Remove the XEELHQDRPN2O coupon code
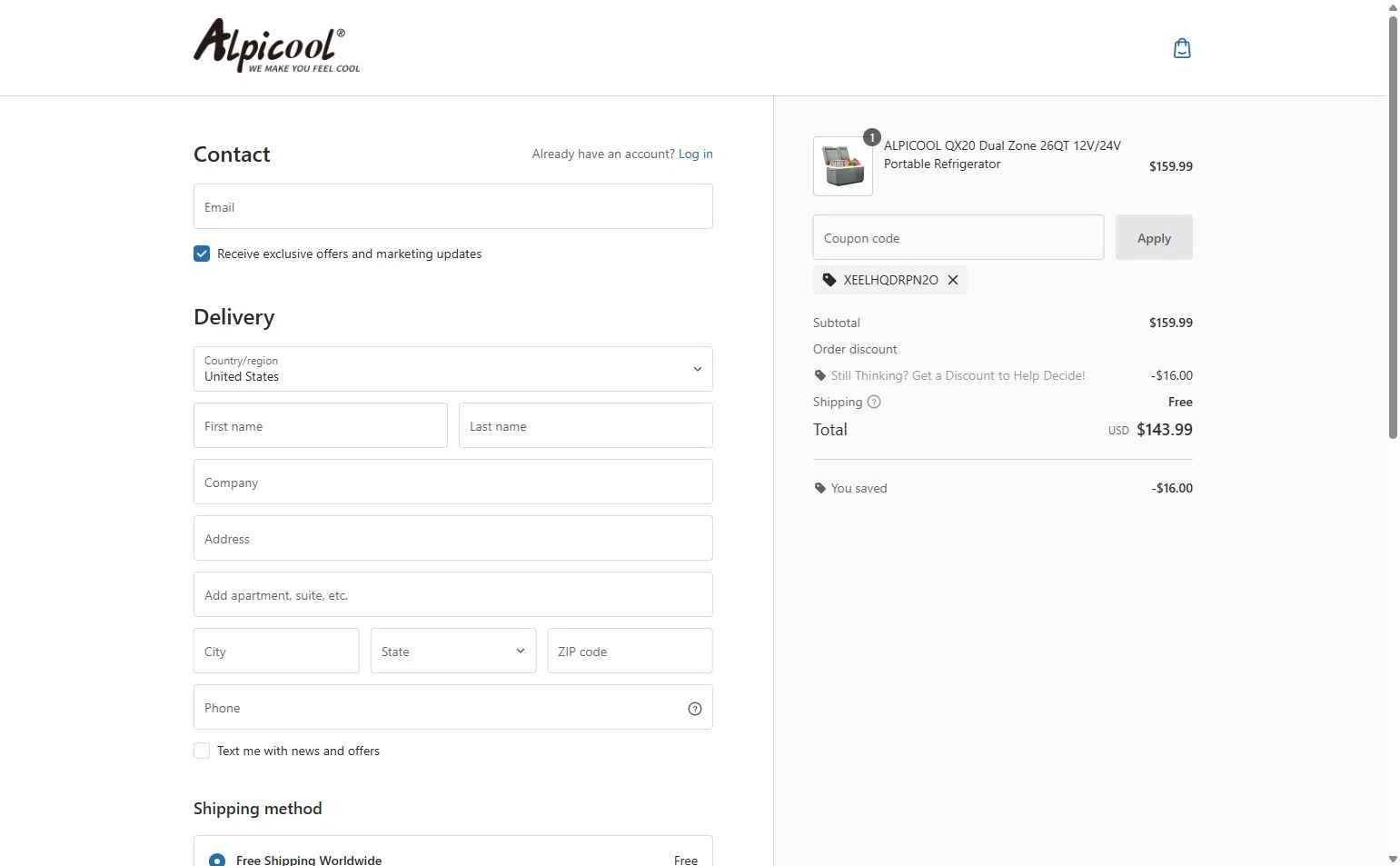The width and height of the screenshot is (1400, 866). 953,280
